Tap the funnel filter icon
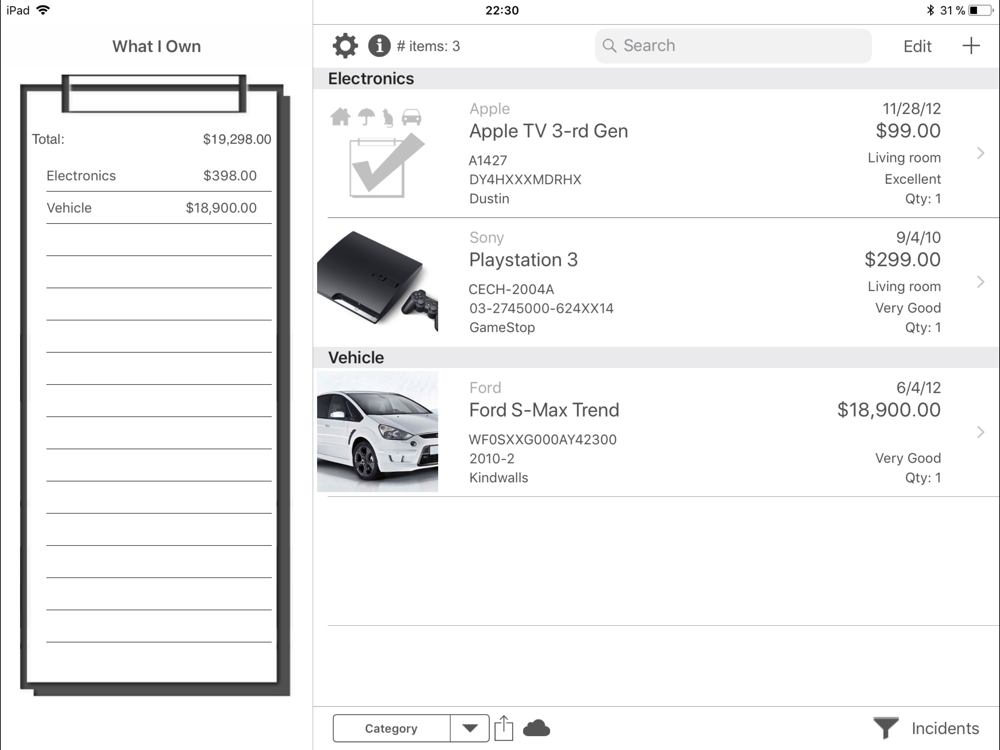 click(885, 728)
